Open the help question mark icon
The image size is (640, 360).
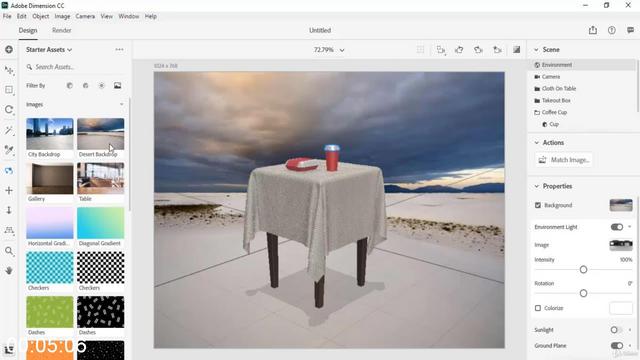click(611, 30)
